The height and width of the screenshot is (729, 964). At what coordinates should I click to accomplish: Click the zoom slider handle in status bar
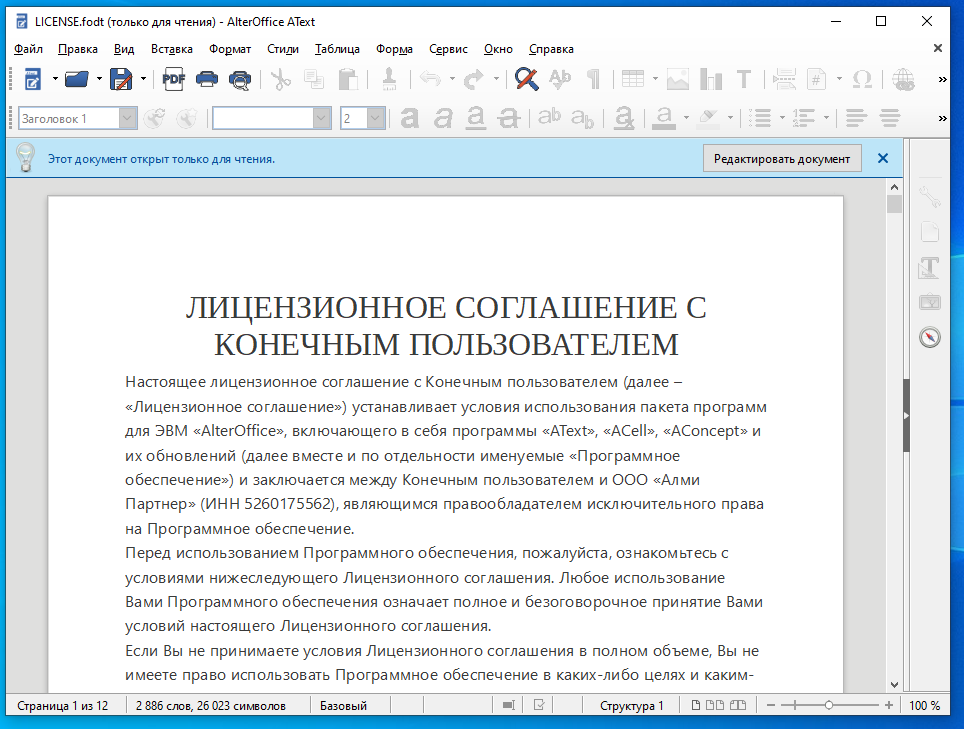point(828,706)
